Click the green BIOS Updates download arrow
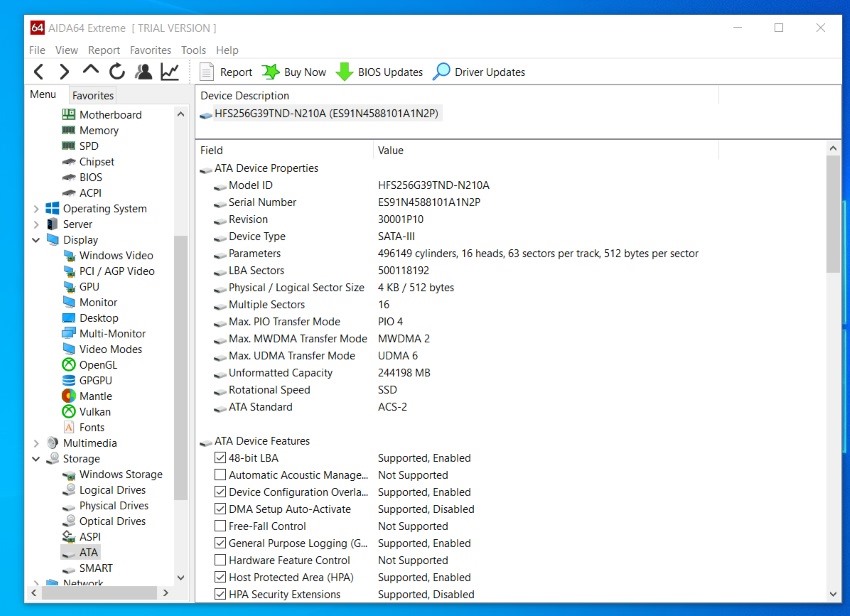Image resolution: width=850 pixels, height=616 pixels. pyautogui.click(x=344, y=72)
